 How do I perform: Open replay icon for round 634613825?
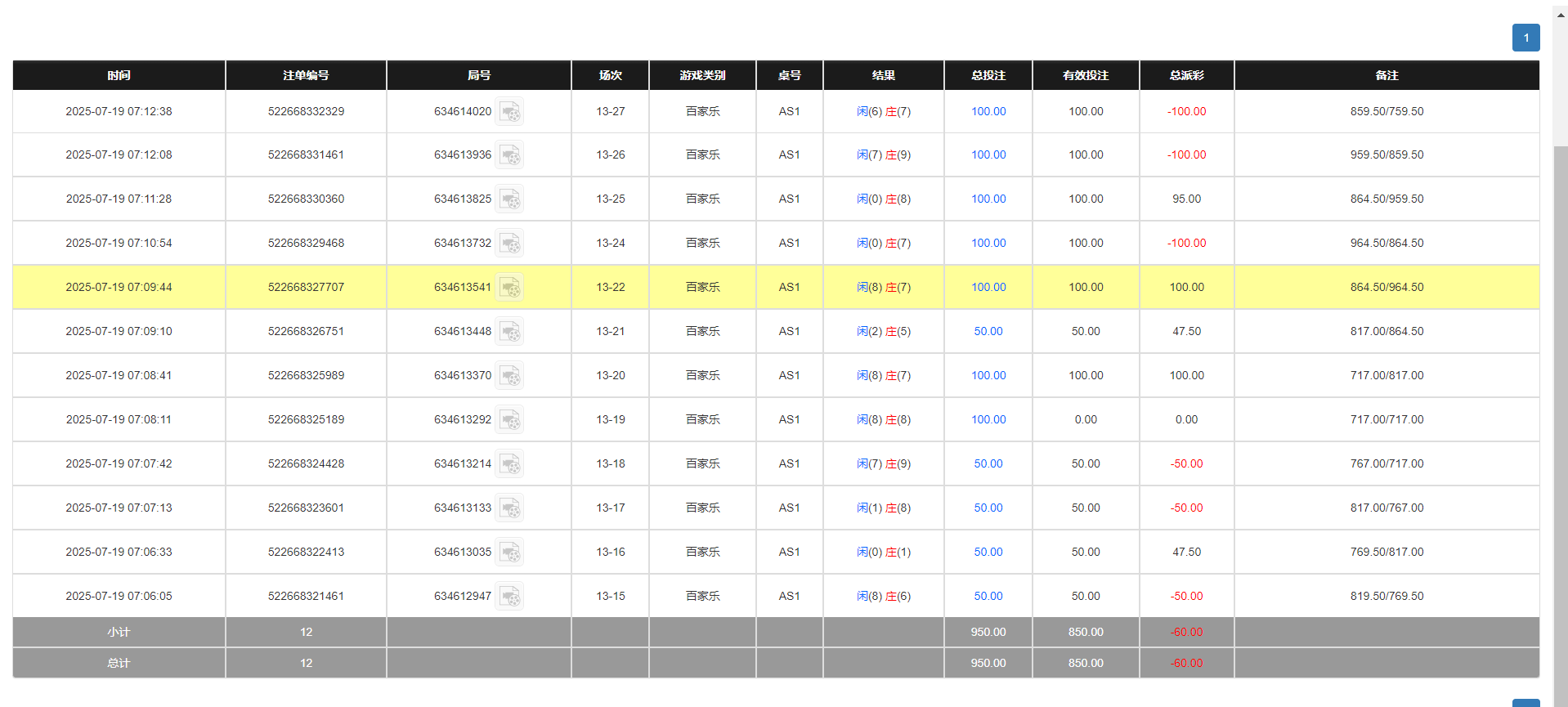tap(509, 199)
